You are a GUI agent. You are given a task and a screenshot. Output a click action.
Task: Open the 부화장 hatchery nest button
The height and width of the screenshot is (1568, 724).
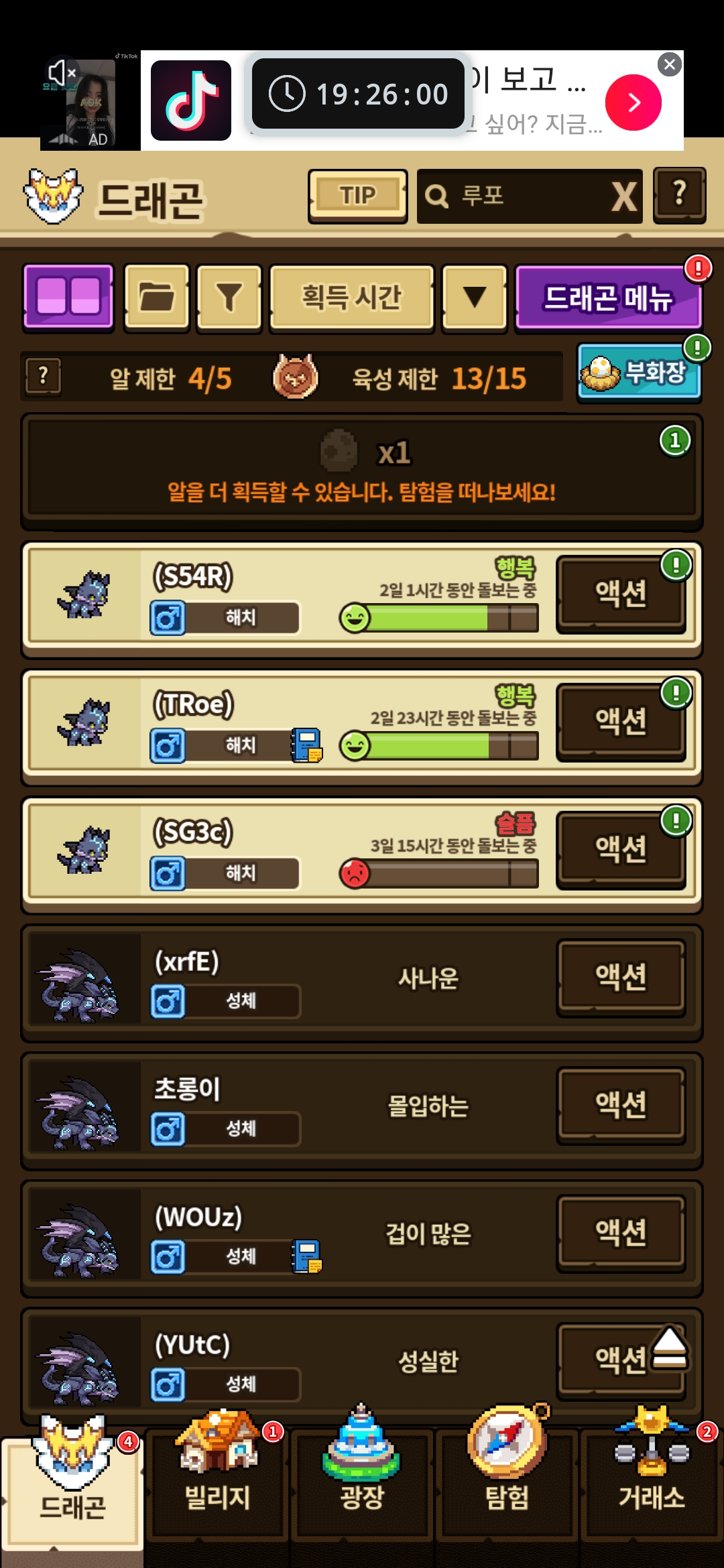[639, 373]
